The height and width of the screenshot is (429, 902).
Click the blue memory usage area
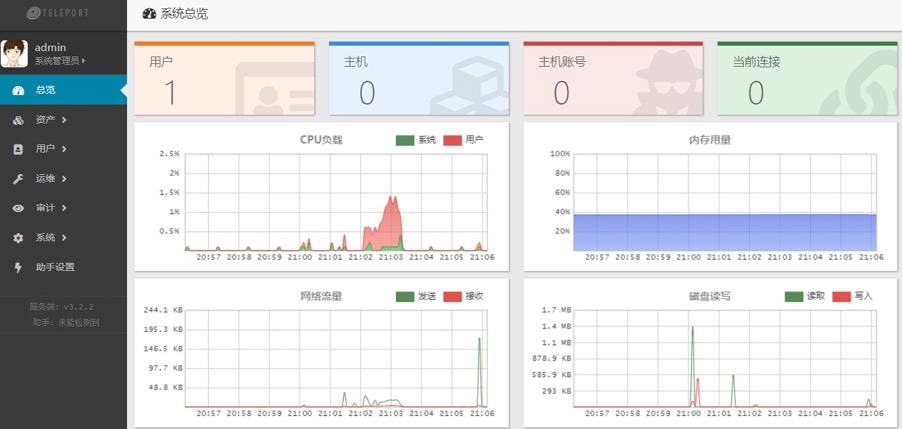(725, 232)
